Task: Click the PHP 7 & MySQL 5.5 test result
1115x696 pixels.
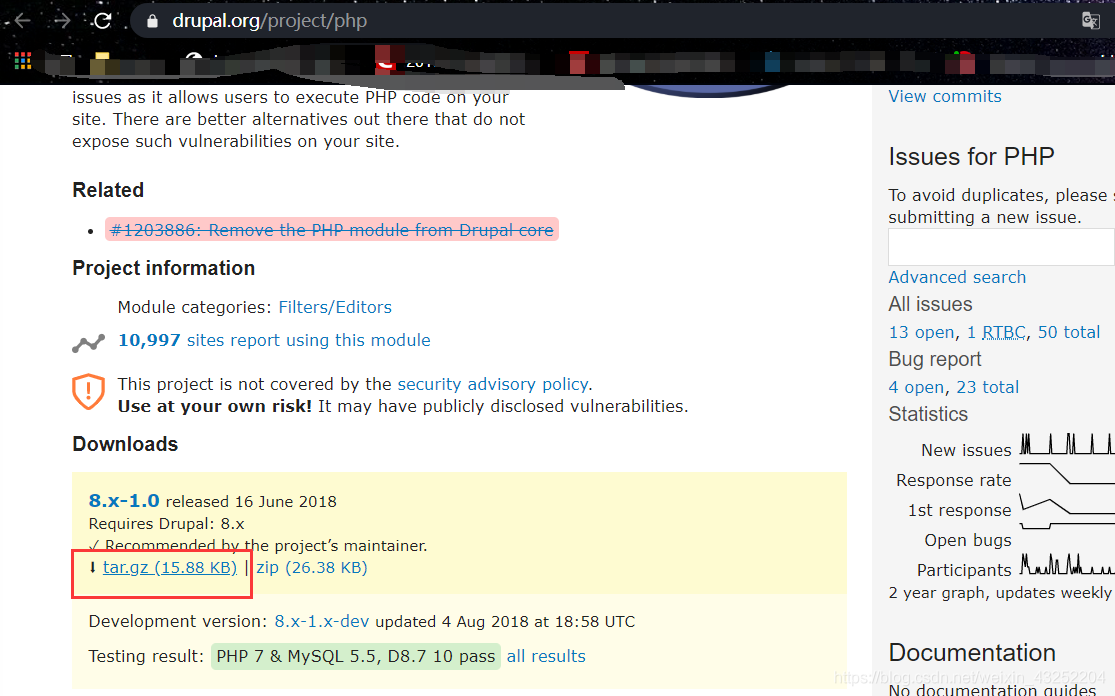Action: (x=356, y=656)
